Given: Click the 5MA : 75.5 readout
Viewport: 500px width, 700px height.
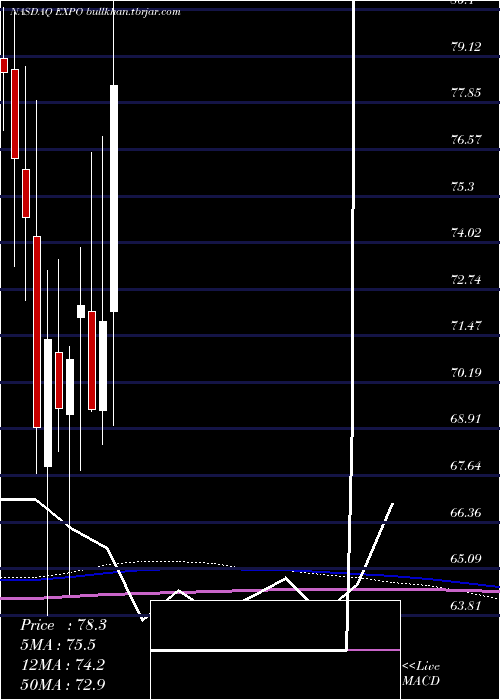Looking at the screenshot, I should [58, 645].
